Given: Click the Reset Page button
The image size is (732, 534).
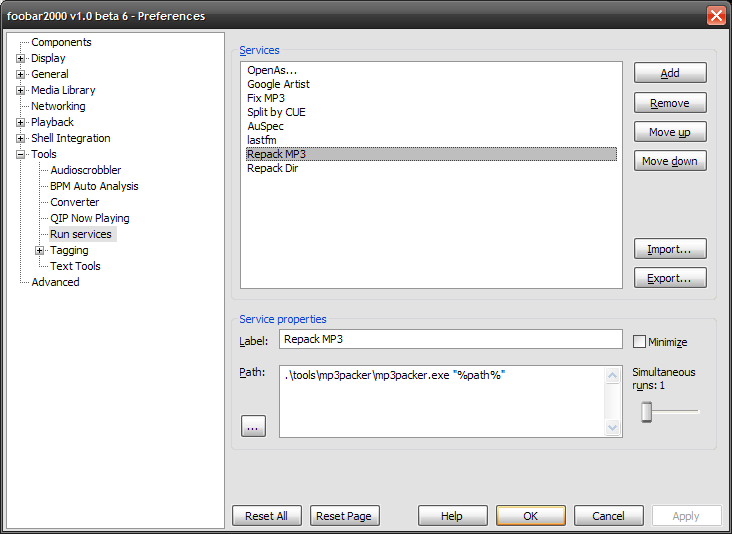Looking at the screenshot, I should point(344,516).
